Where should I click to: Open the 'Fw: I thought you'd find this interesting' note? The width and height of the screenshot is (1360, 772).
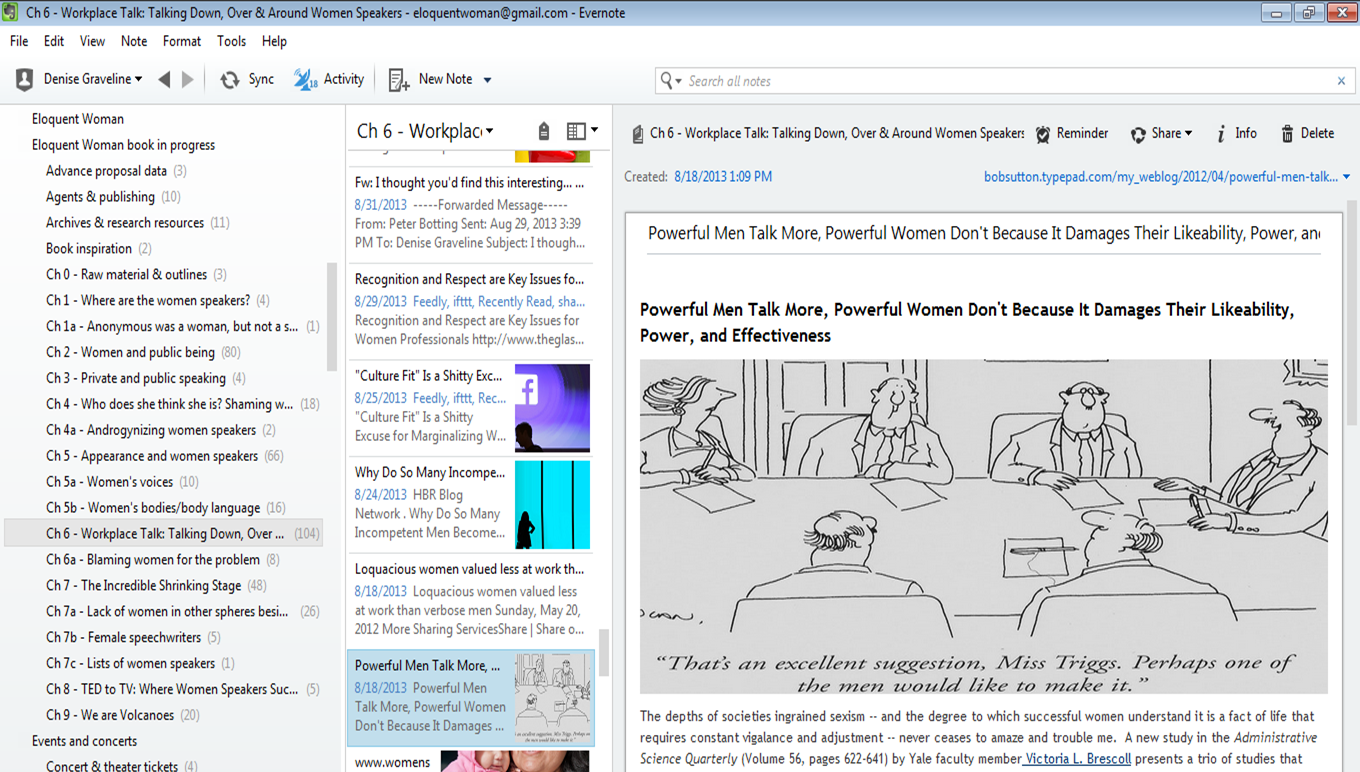click(x=470, y=212)
